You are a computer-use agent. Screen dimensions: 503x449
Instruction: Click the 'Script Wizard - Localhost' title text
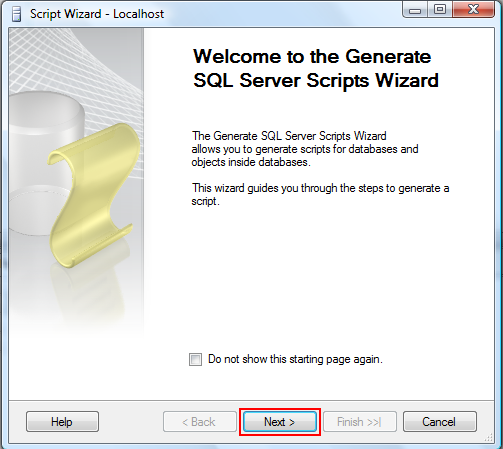pyautogui.click(x=97, y=14)
